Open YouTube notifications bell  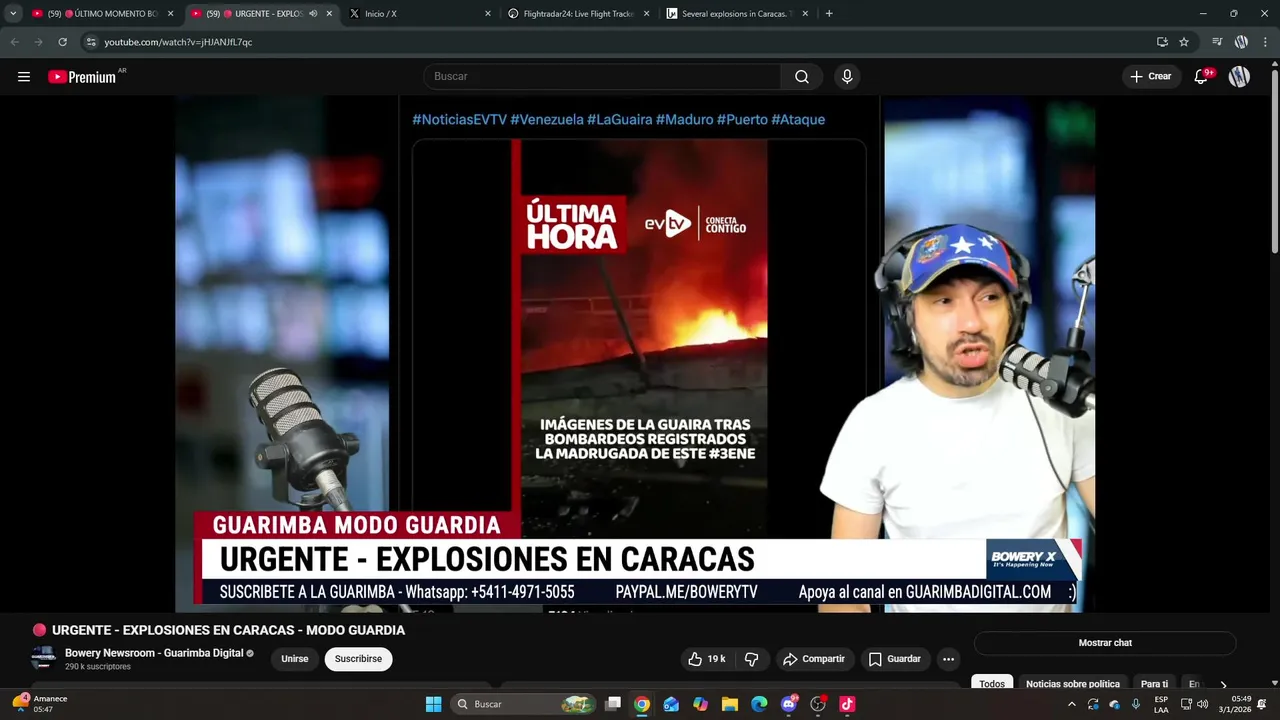point(1202,77)
